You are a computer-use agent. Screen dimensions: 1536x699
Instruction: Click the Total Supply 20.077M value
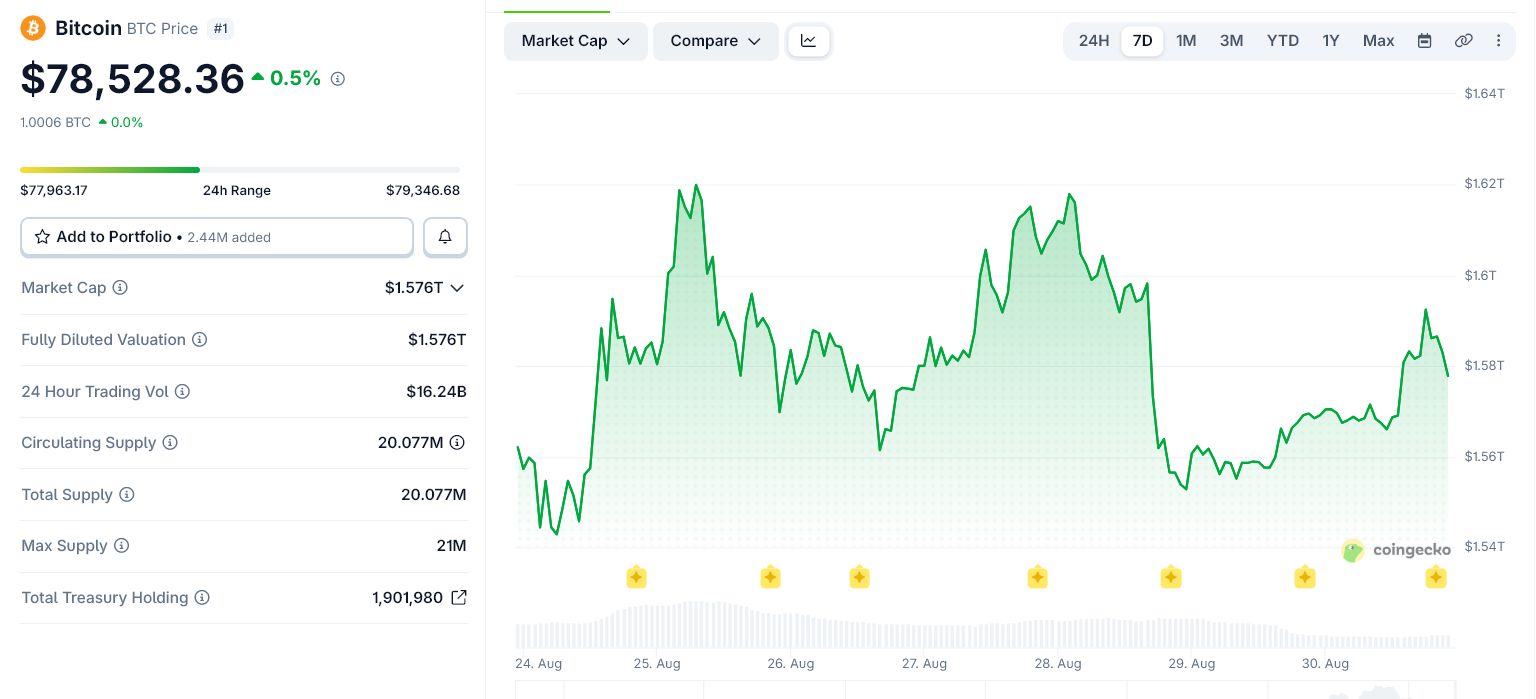pyautogui.click(x=434, y=495)
